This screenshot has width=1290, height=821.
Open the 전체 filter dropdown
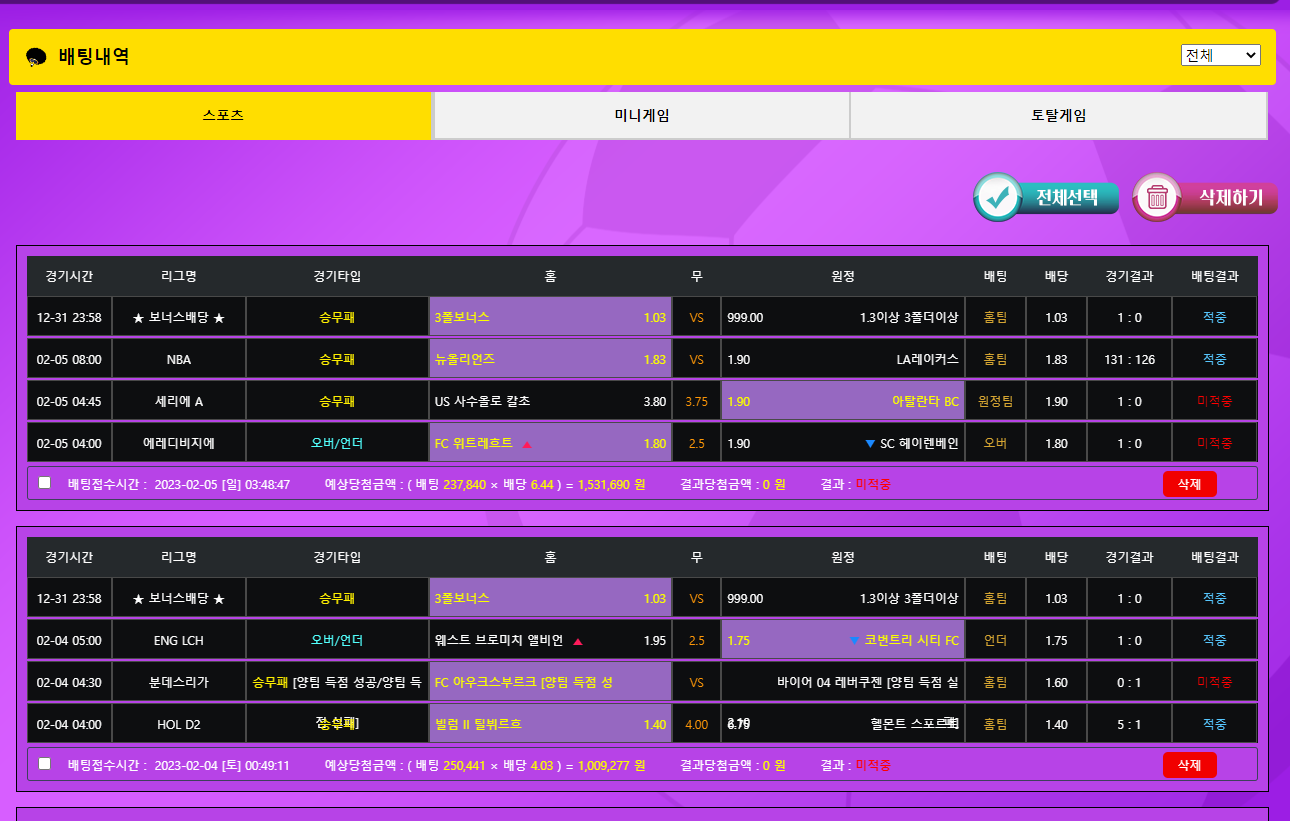[x=1220, y=55]
